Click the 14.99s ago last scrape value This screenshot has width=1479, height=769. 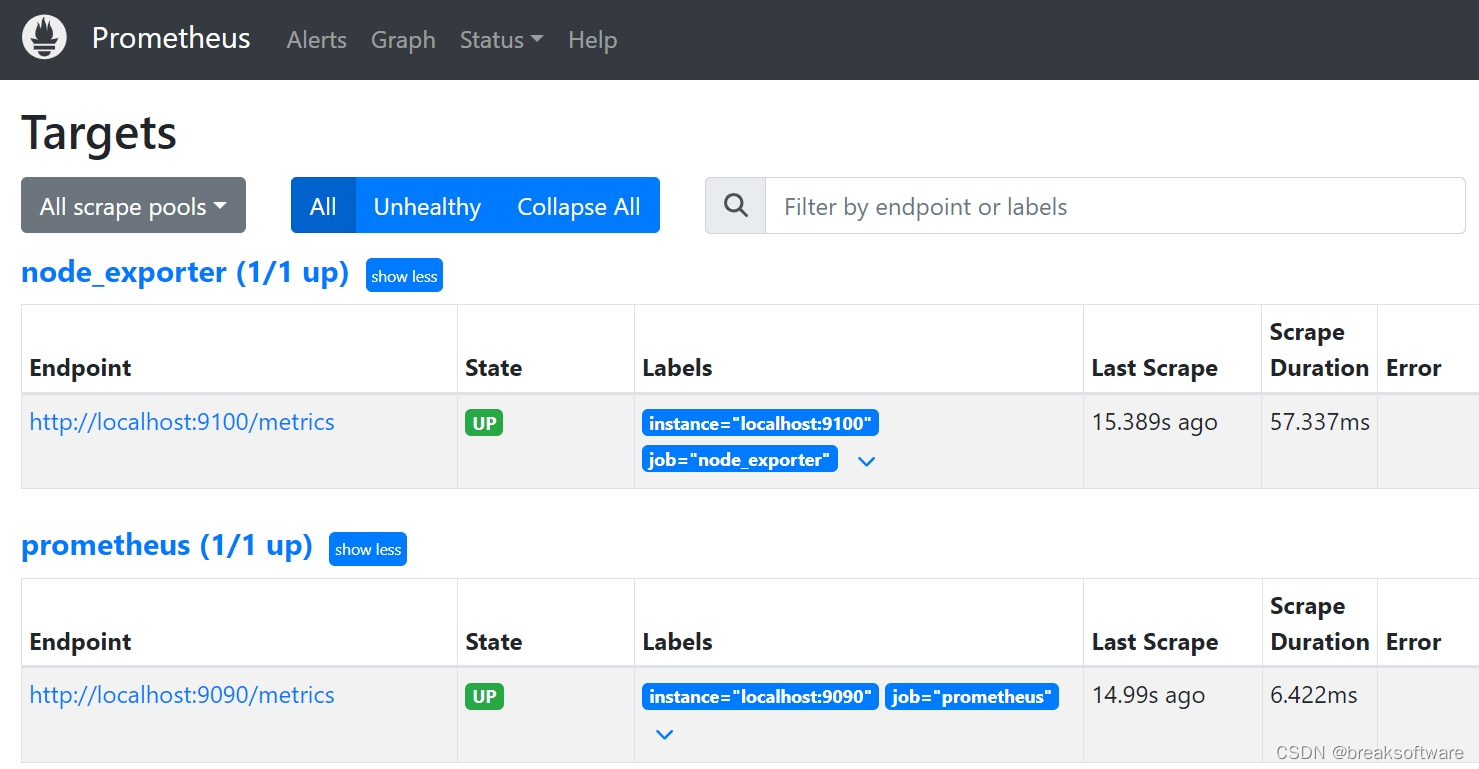[x=1148, y=695]
